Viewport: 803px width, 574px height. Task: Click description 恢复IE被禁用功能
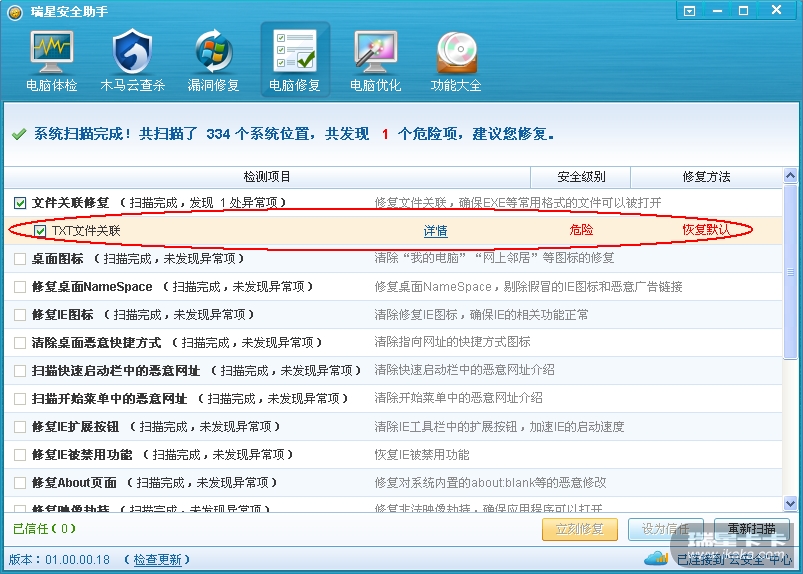pos(421,455)
